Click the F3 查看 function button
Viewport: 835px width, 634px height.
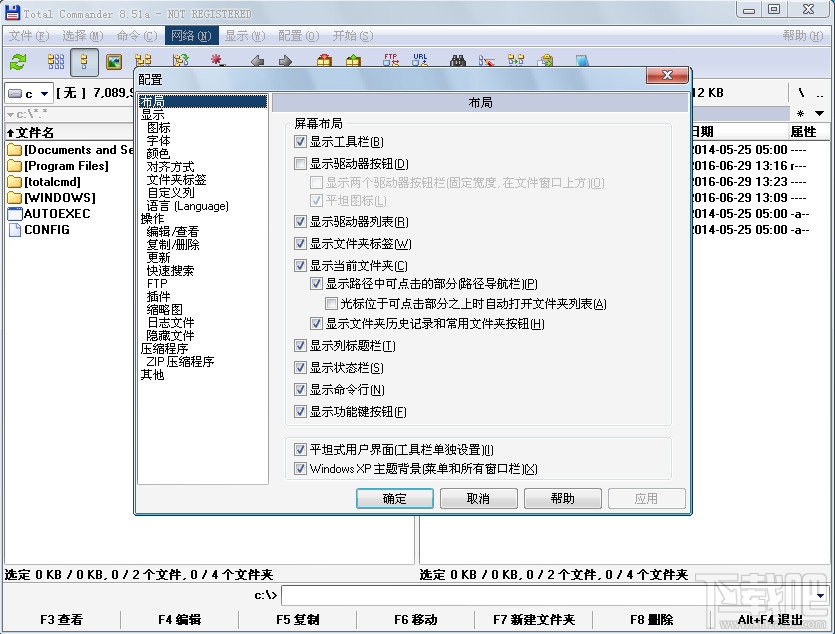[x=62, y=619]
